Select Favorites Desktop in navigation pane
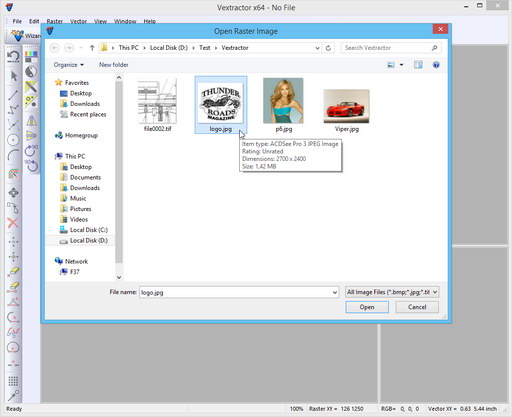This screenshot has height=417, width=512. 81,93
